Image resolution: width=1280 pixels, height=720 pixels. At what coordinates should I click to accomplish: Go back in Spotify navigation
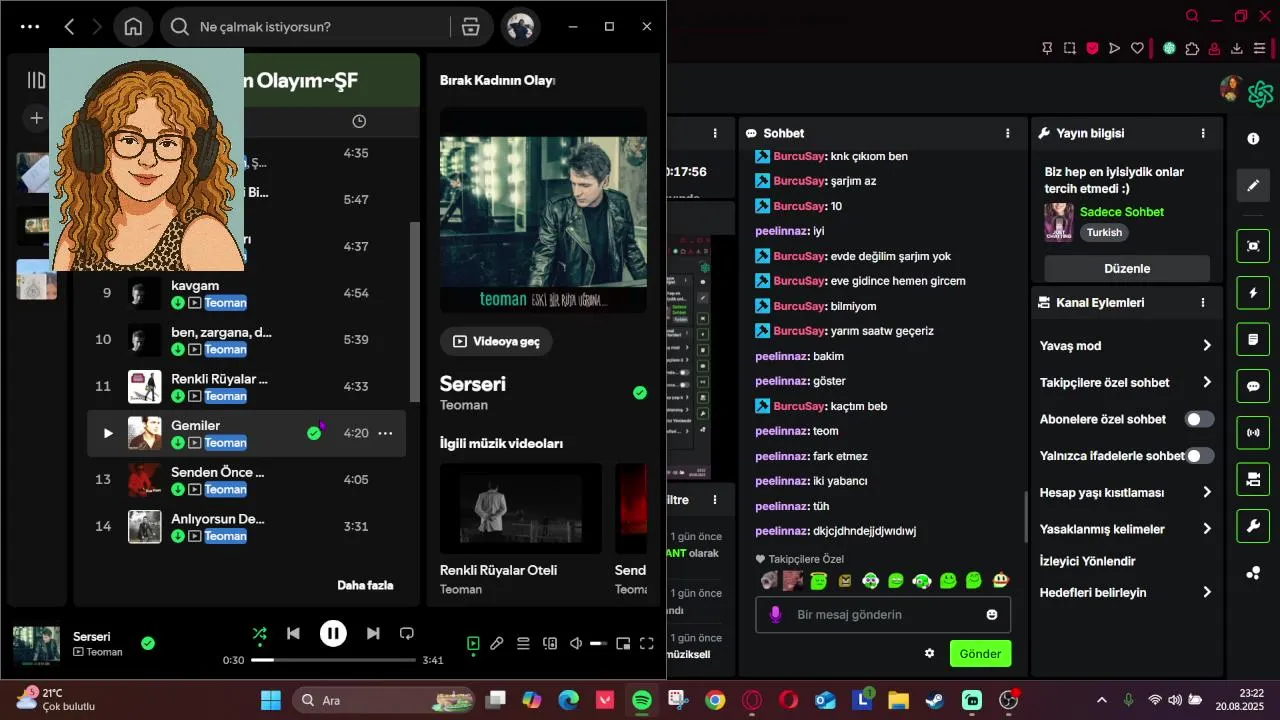[x=69, y=27]
